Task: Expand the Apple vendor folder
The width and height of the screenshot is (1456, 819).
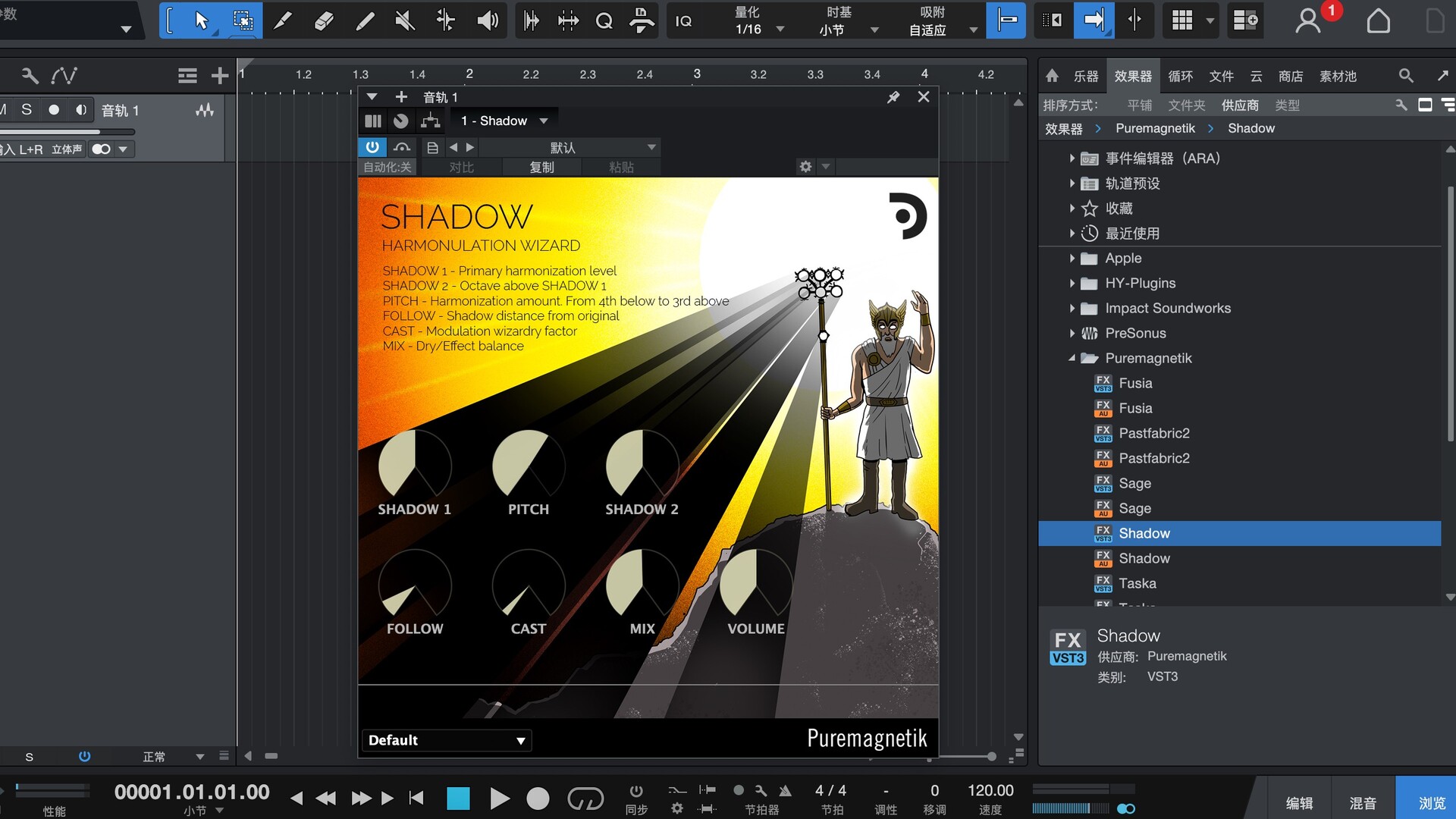Action: coord(1072,259)
